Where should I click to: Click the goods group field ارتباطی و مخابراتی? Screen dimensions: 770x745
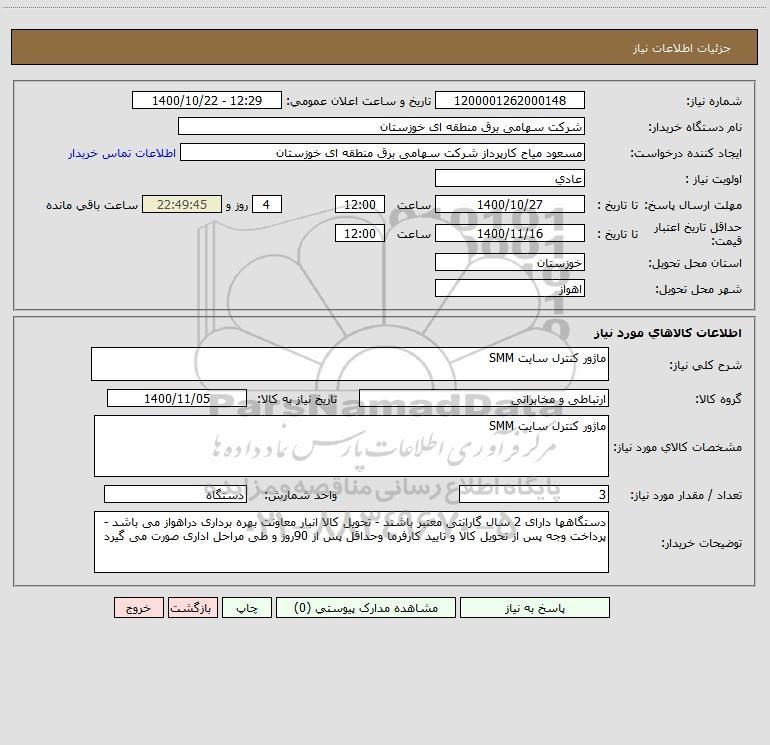pyautogui.click(x=484, y=398)
